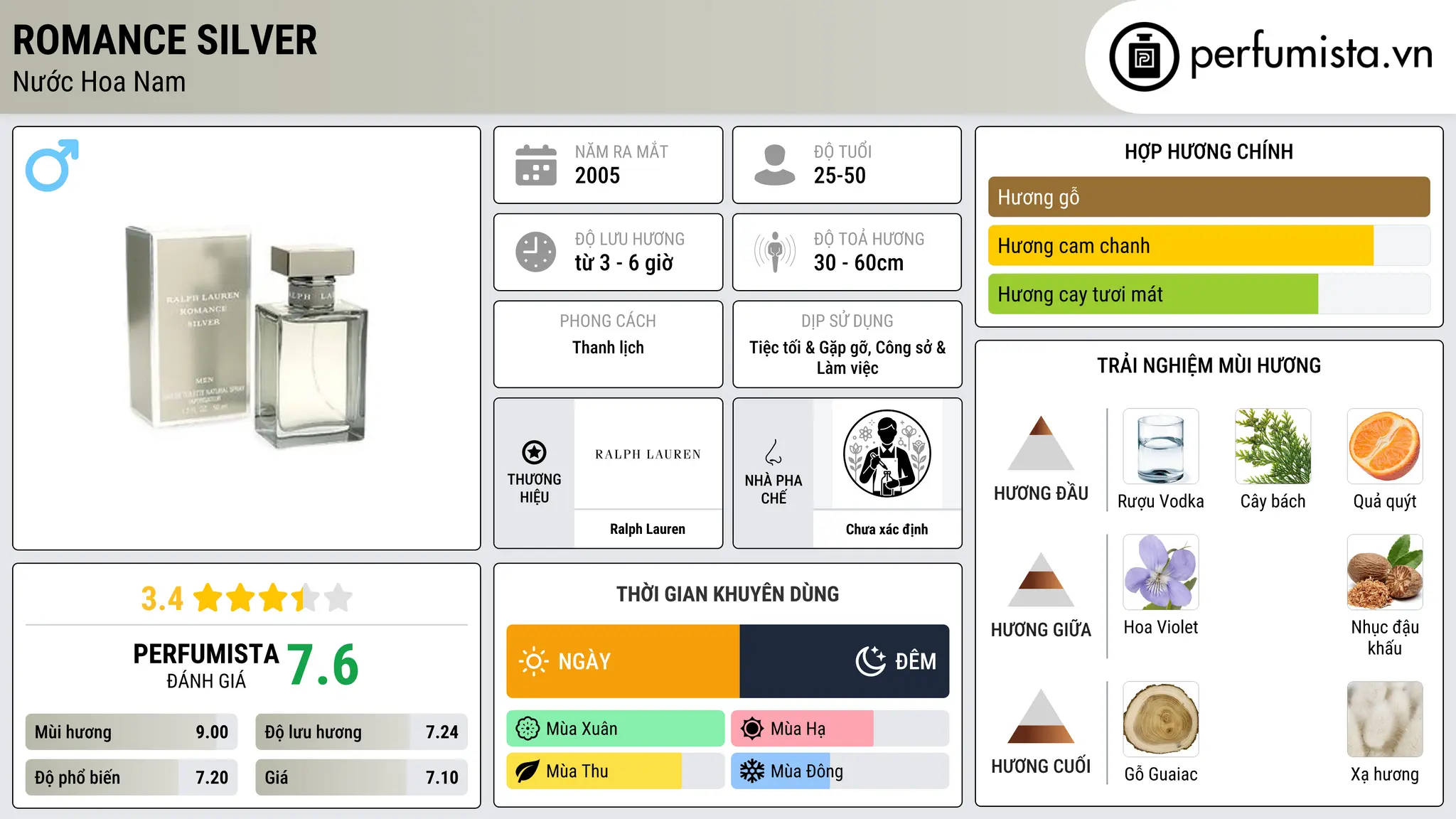Click the Xạ hương note image
The image size is (1456, 819).
point(1385,719)
